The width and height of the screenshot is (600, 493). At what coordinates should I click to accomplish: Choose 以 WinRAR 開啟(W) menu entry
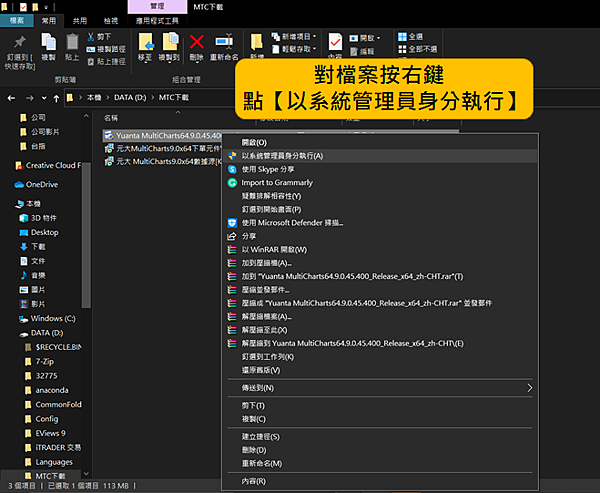380,250
